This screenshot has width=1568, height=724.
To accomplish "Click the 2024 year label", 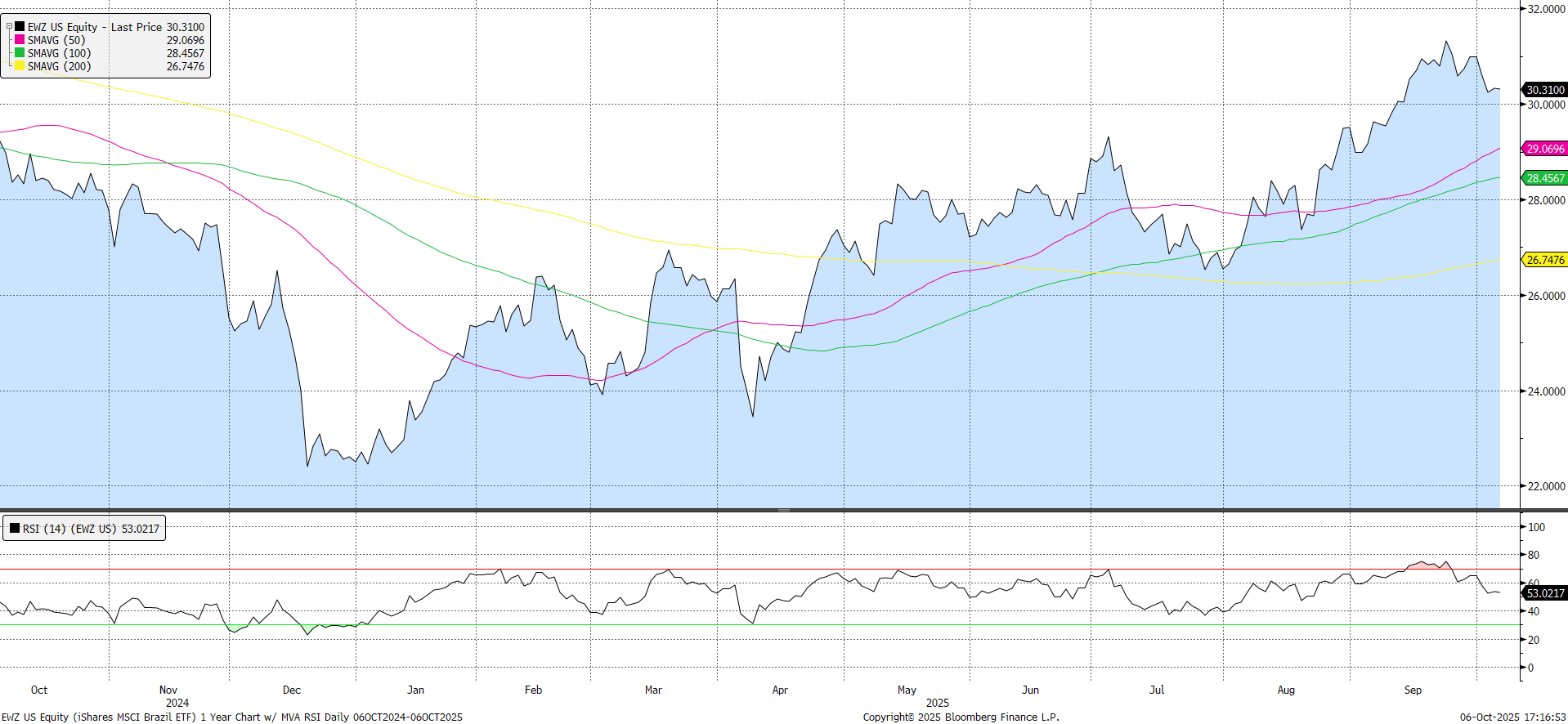I will pyautogui.click(x=177, y=703).
